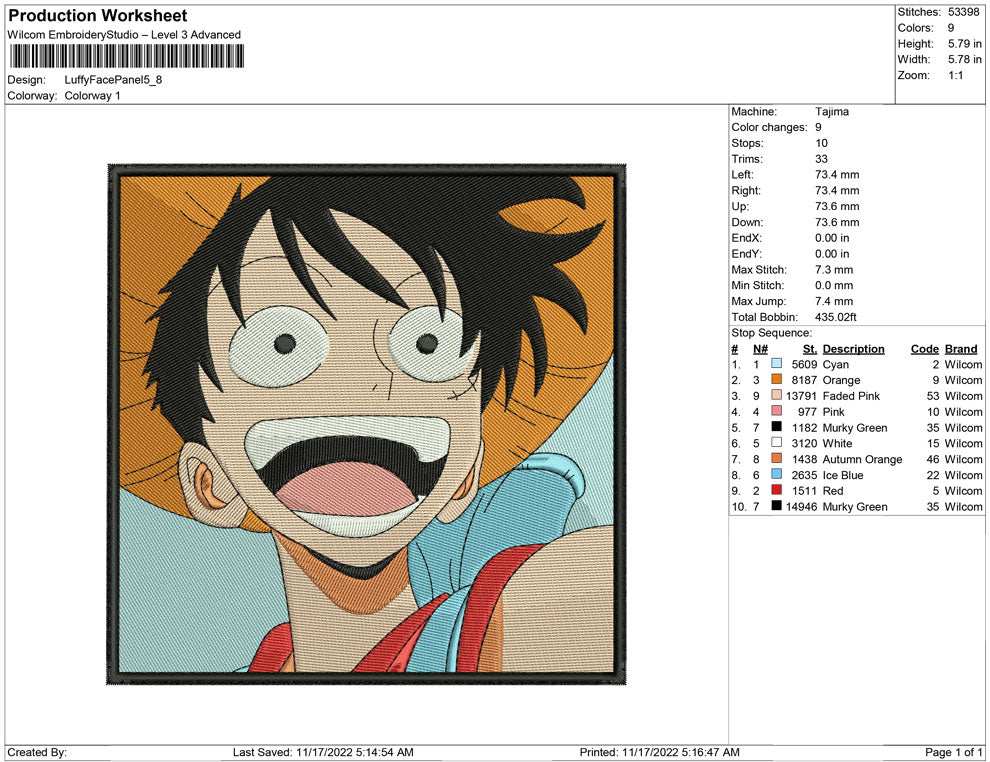The image size is (990, 762).
Task: Click the Faded Pink color swatch
Action: click(777, 395)
